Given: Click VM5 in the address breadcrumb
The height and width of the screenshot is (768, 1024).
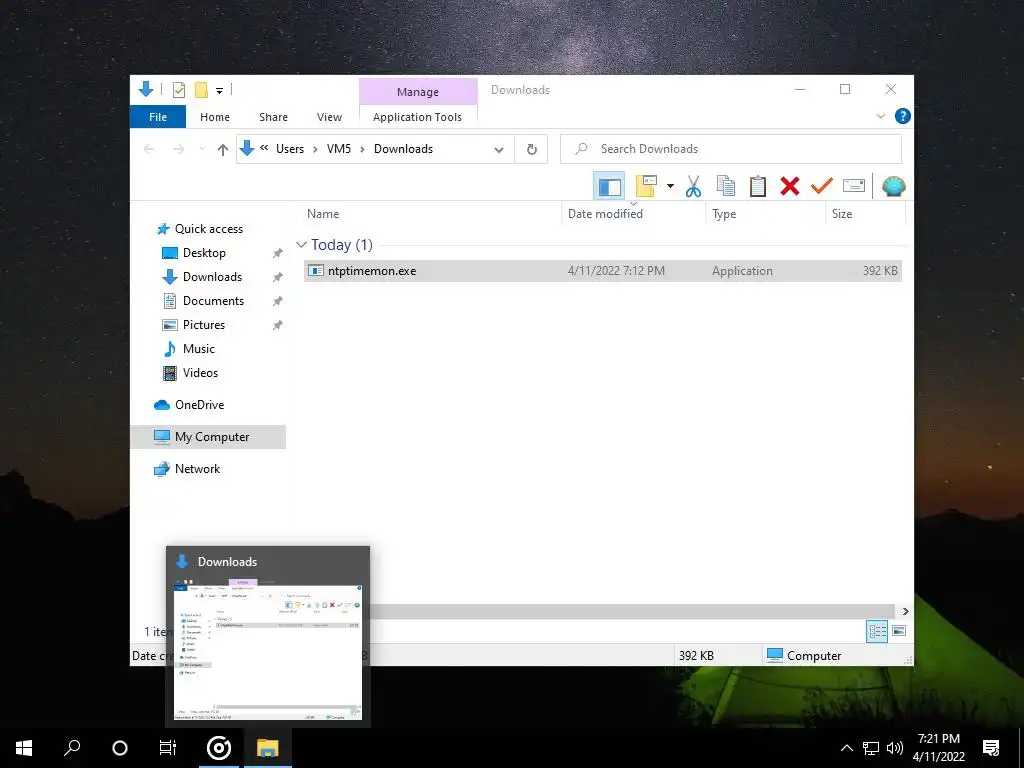Looking at the screenshot, I should [339, 149].
